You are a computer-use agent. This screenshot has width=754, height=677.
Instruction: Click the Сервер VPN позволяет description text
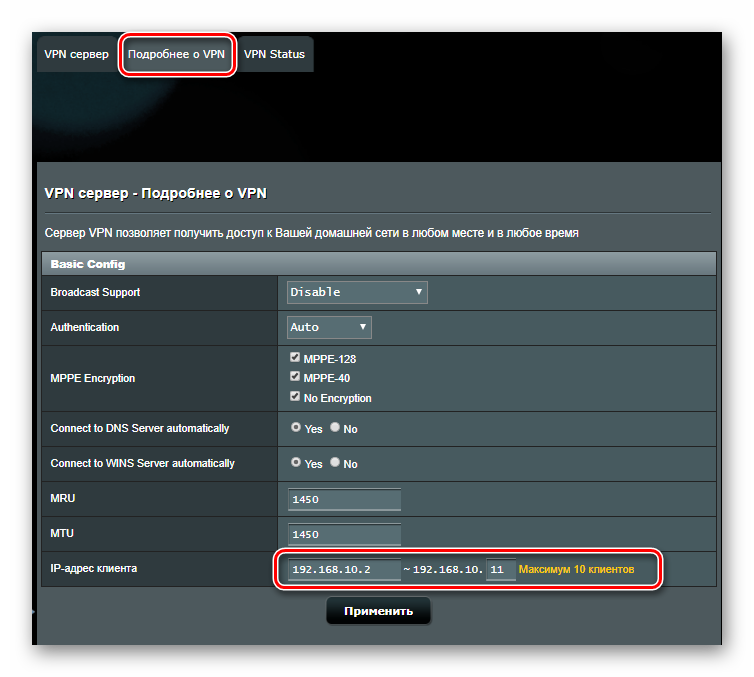tap(312, 233)
